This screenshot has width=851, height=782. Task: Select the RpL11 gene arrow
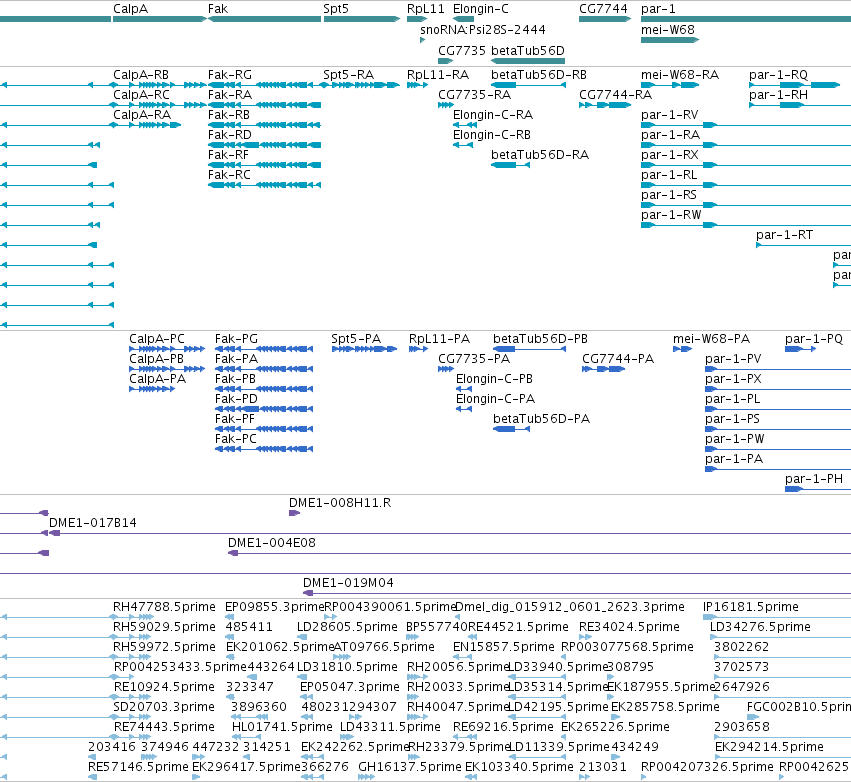pyautogui.click(x=417, y=19)
